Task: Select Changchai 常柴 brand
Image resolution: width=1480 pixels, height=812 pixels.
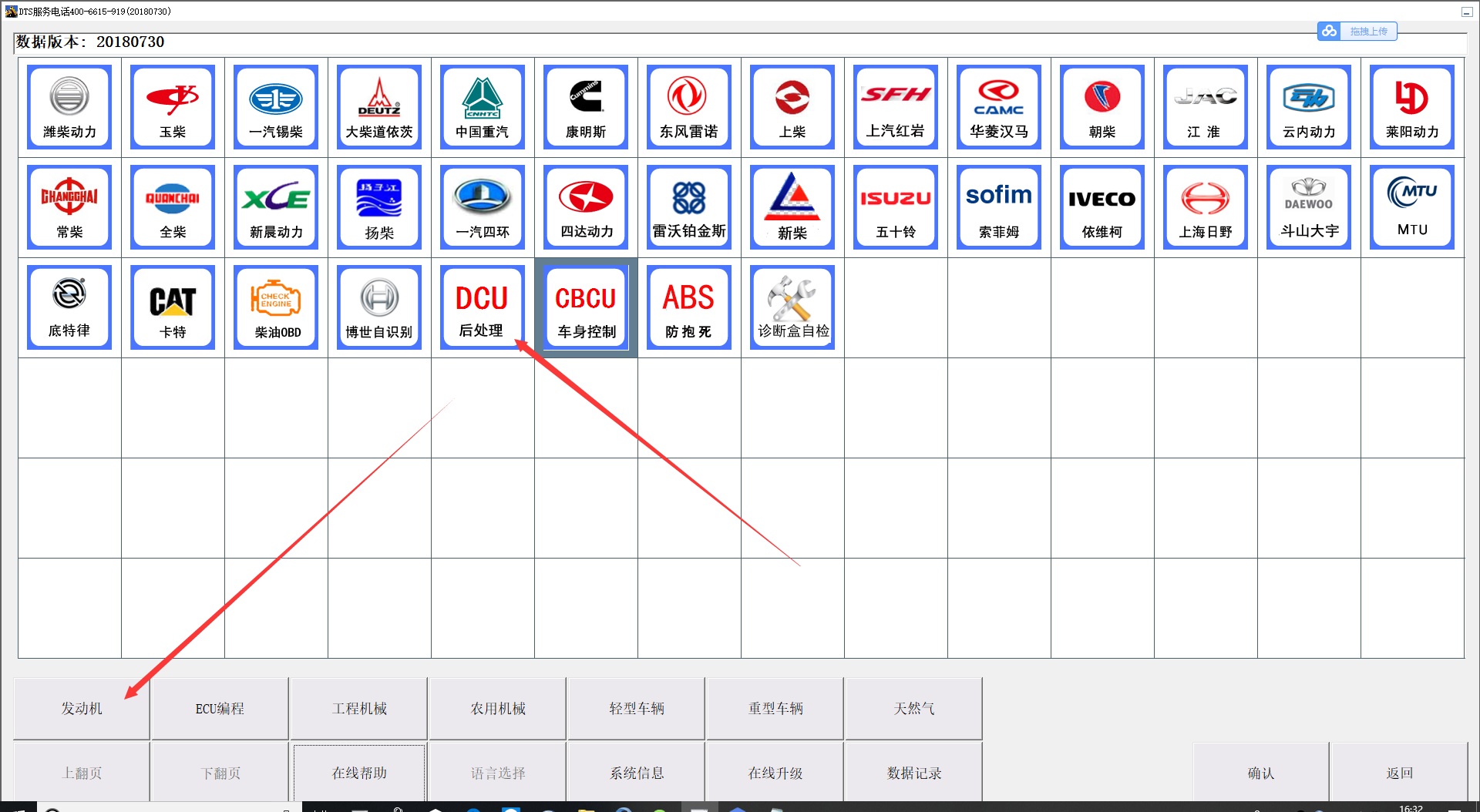Action: (69, 207)
